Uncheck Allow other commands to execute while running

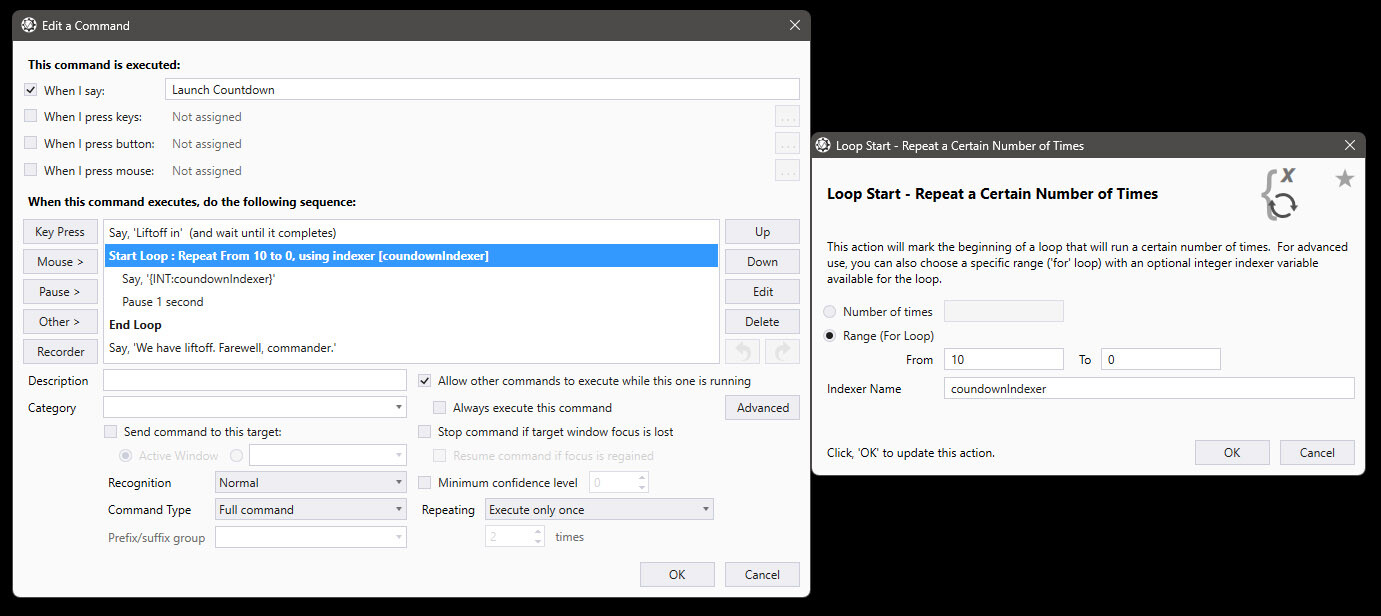(x=424, y=380)
